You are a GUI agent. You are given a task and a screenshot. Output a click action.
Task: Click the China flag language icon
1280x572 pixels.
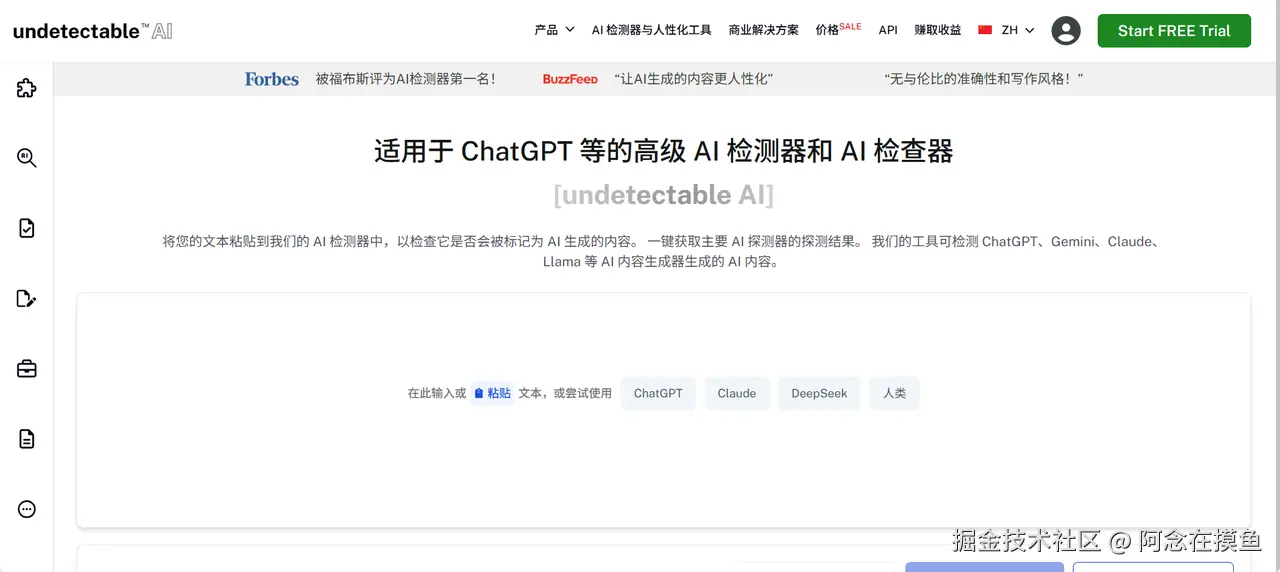(985, 30)
